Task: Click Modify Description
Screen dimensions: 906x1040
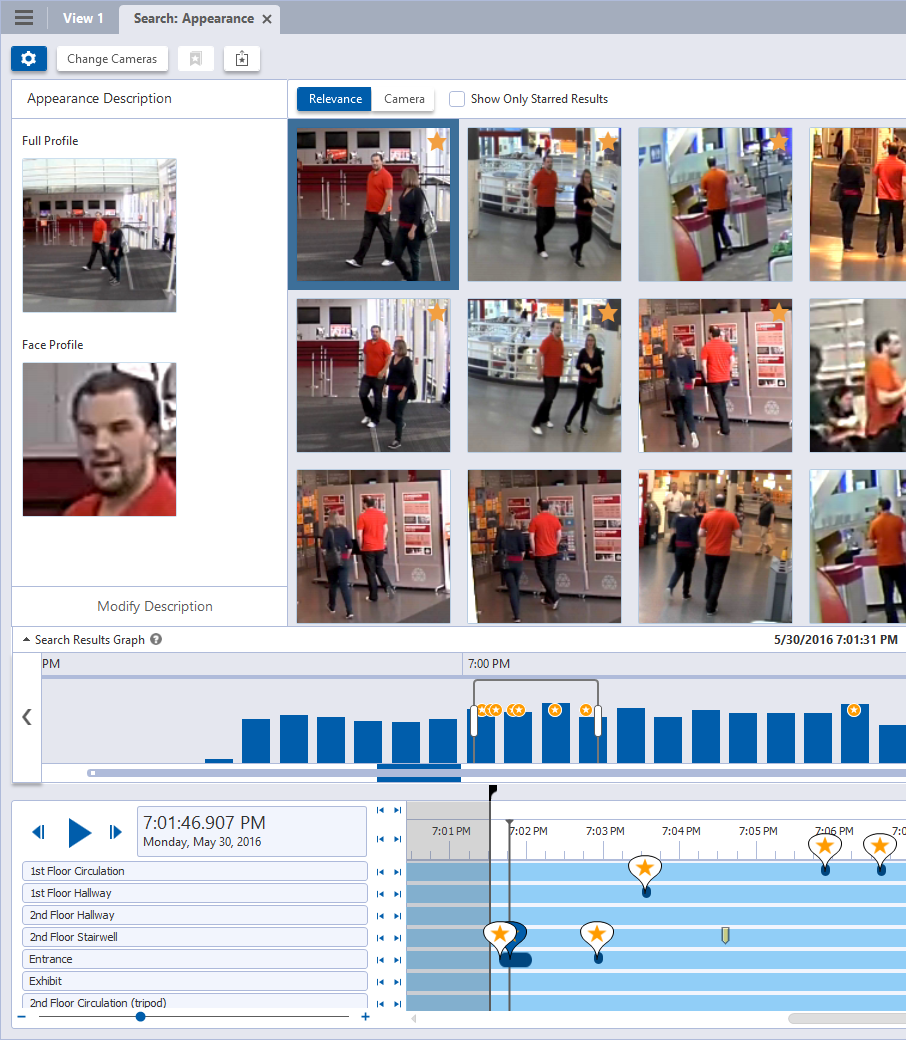Action: tap(155, 606)
